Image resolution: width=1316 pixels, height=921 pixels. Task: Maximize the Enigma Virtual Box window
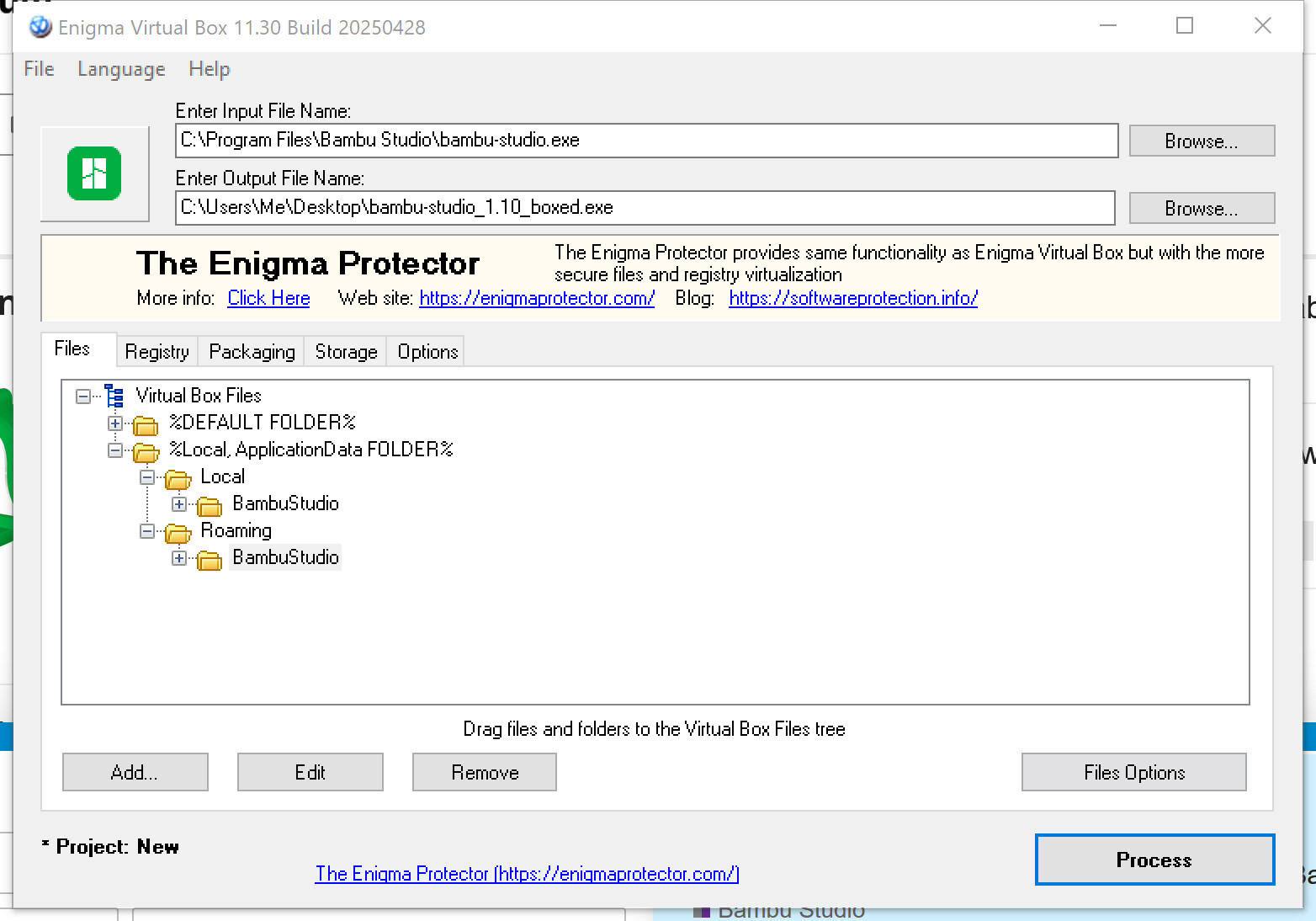tap(1185, 26)
